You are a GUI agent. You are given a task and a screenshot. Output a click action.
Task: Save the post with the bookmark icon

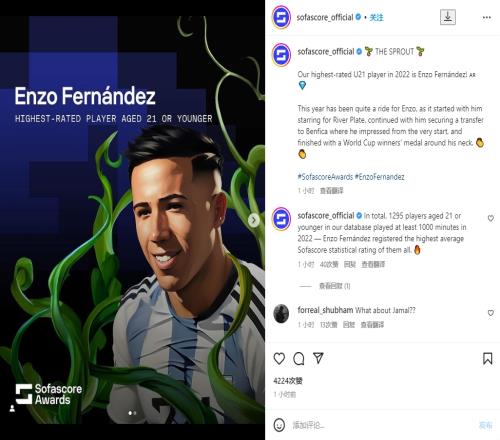point(488,359)
